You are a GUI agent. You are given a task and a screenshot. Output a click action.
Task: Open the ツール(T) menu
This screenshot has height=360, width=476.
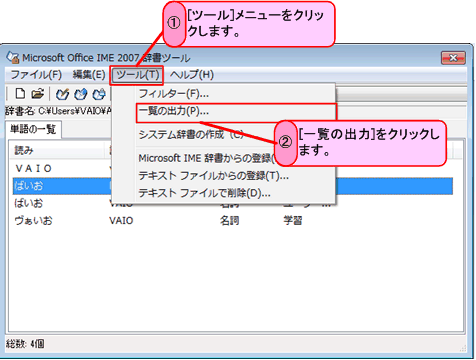(137, 75)
